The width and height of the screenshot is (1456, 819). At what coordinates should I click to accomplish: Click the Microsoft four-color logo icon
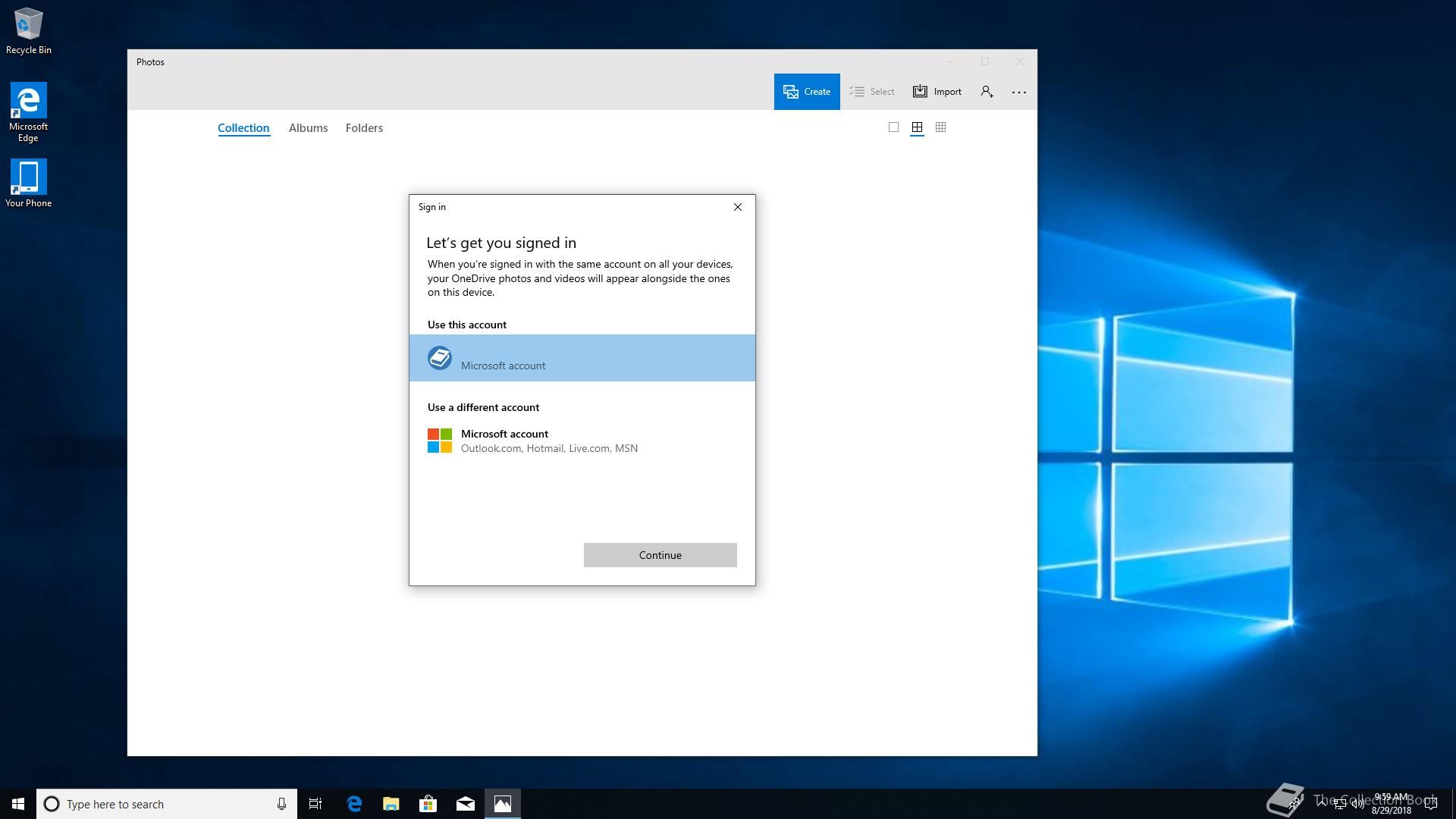[440, 441]
